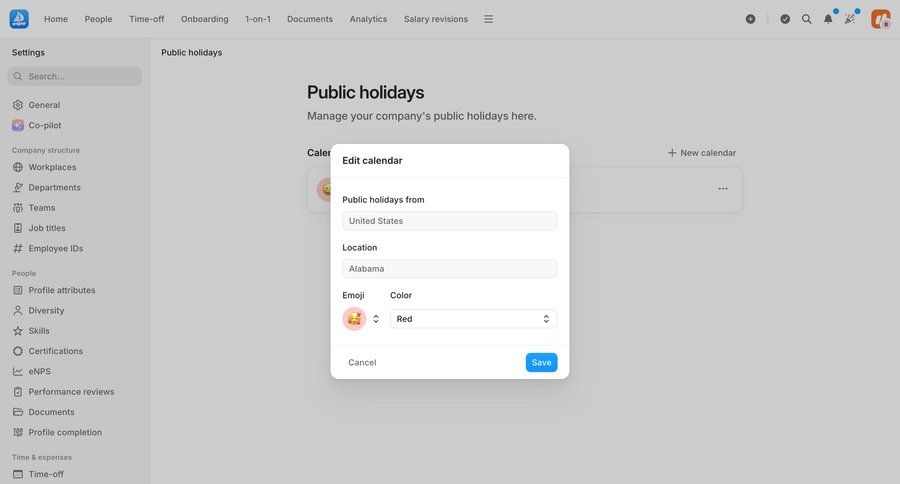Open Profile completion settings
900x484 pixels.
[x=65, y=432]
